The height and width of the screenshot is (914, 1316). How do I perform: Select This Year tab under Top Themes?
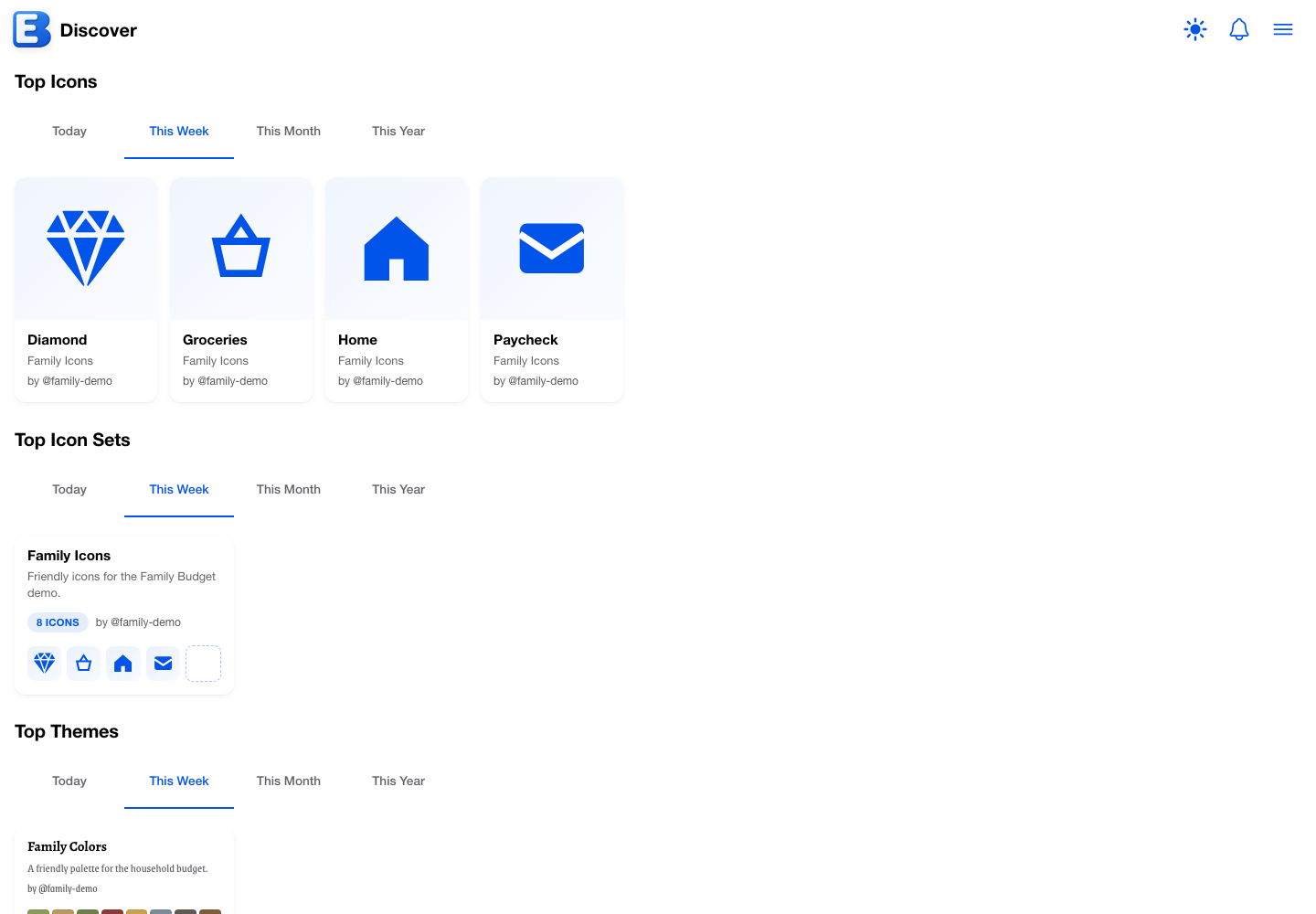398,781
